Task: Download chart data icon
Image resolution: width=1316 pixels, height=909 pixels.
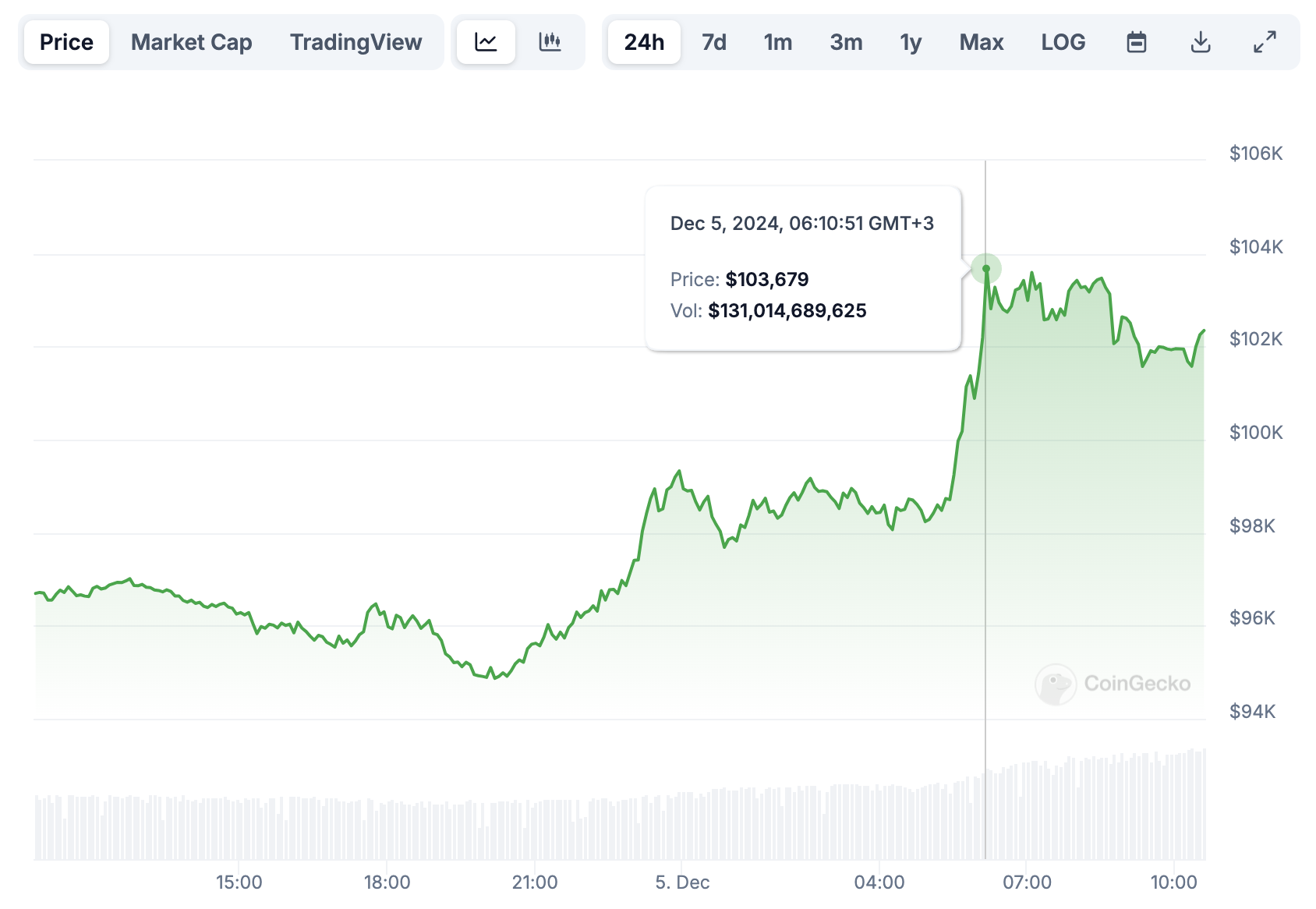Action: pos(1201,42)
